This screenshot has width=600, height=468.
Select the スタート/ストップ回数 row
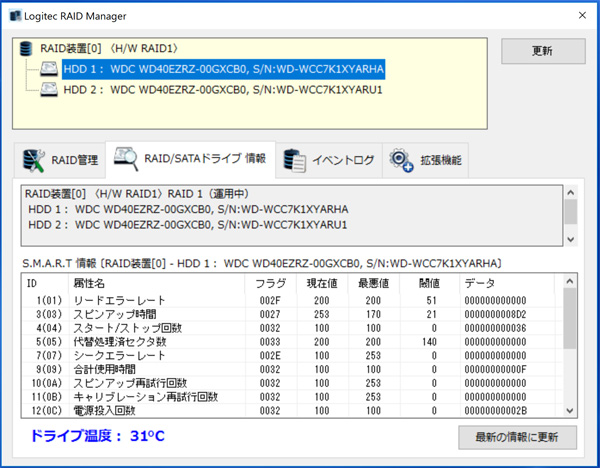tap(292, 328)
